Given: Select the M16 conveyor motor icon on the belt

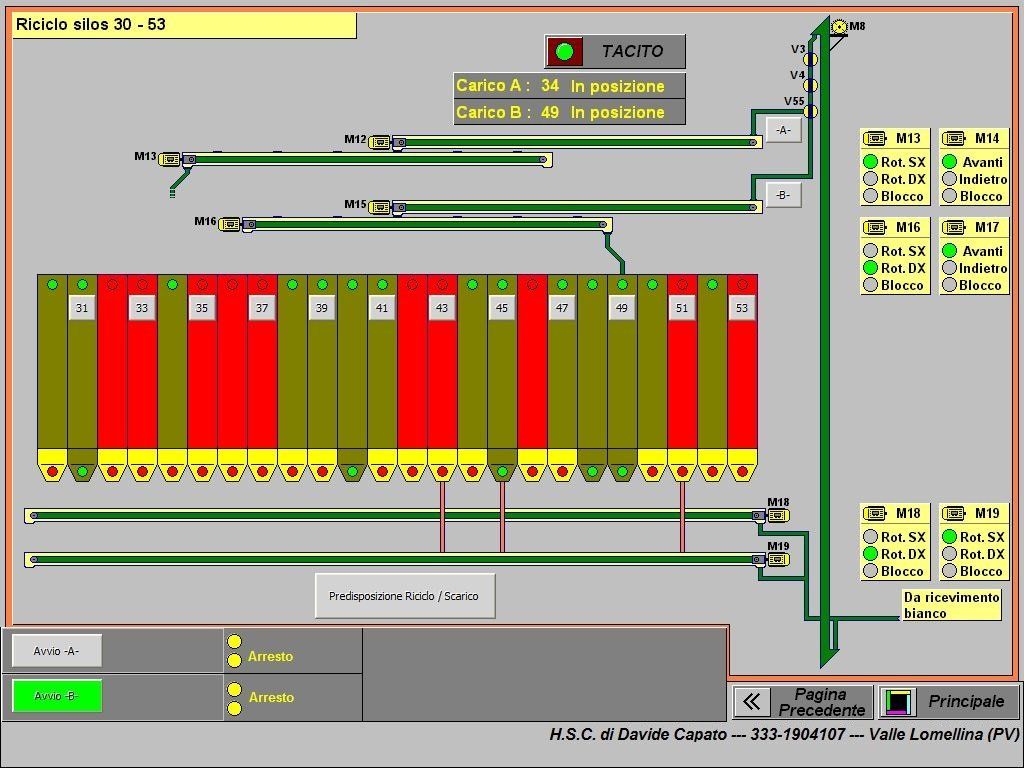Looking at the screenshot, I should tap(230, 225).
